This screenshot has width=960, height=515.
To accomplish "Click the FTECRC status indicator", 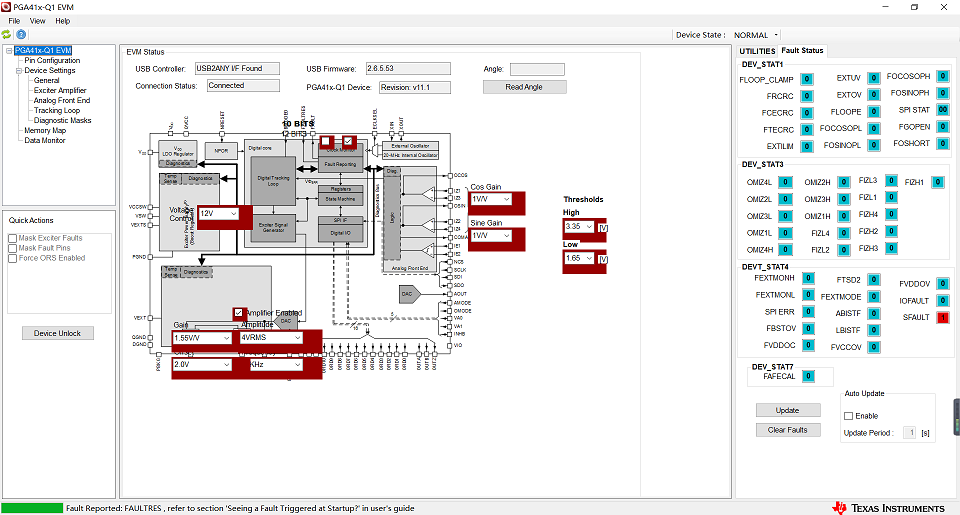I will [807, 130].
